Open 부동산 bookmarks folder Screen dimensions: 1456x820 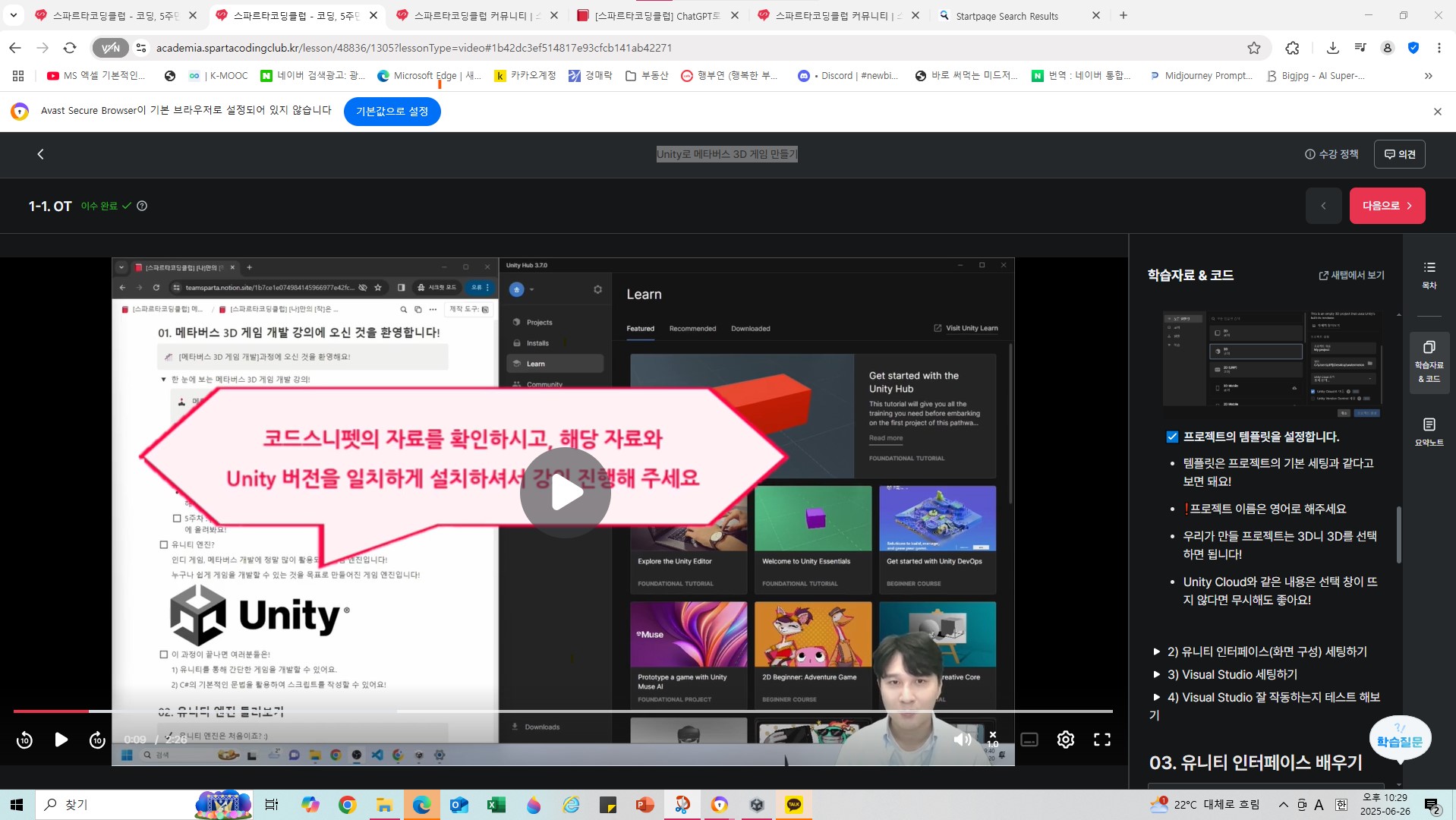(x=647, y=75)
